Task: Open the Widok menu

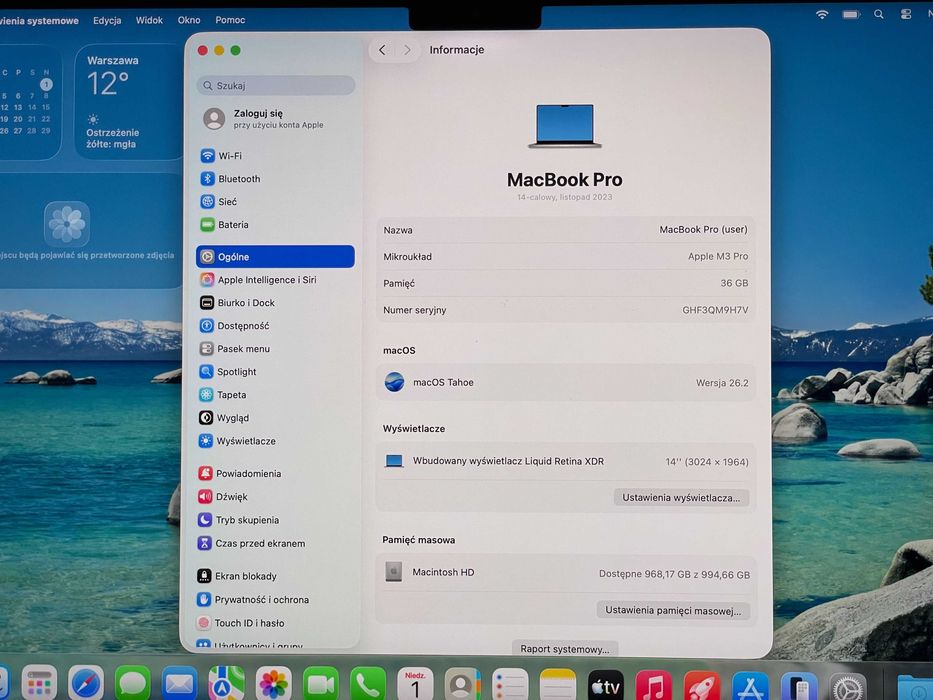Action: [149, 20]
